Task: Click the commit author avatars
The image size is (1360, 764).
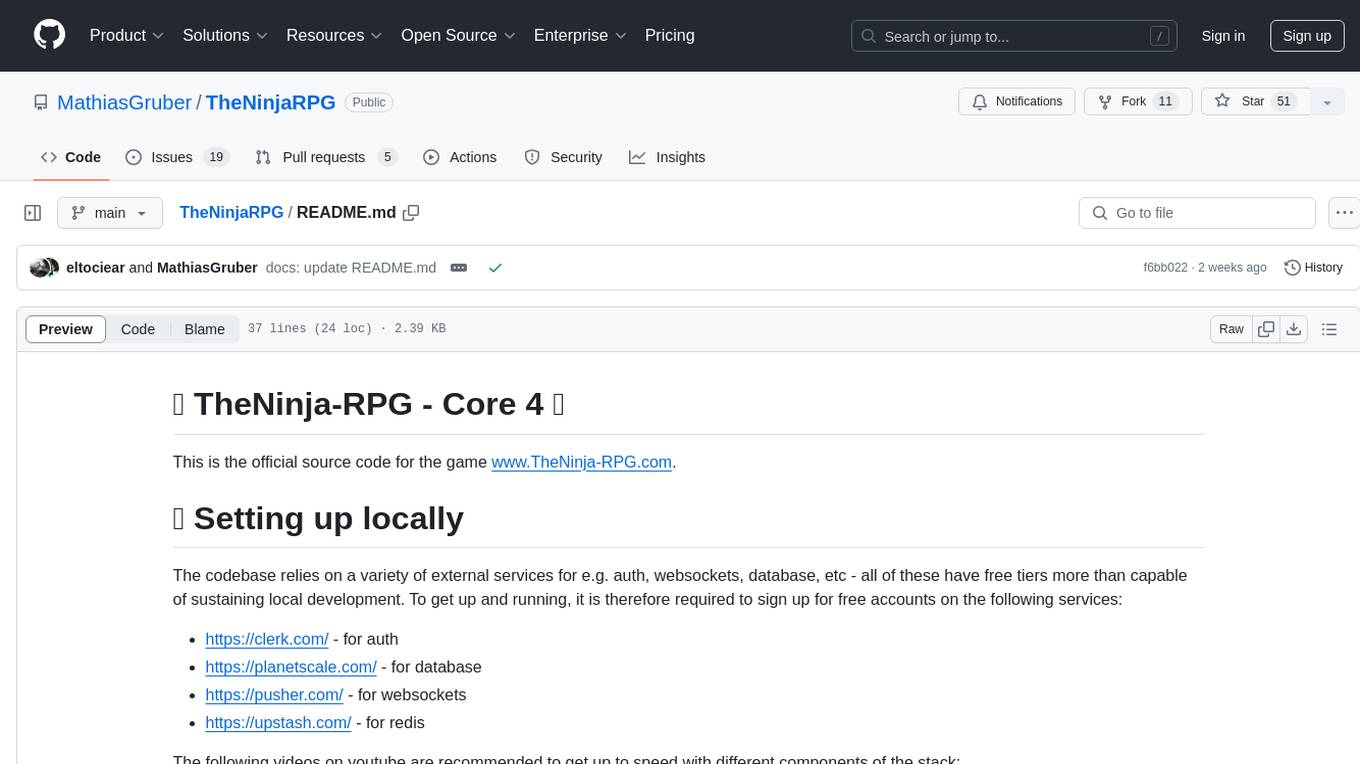Action: (44, 268)
